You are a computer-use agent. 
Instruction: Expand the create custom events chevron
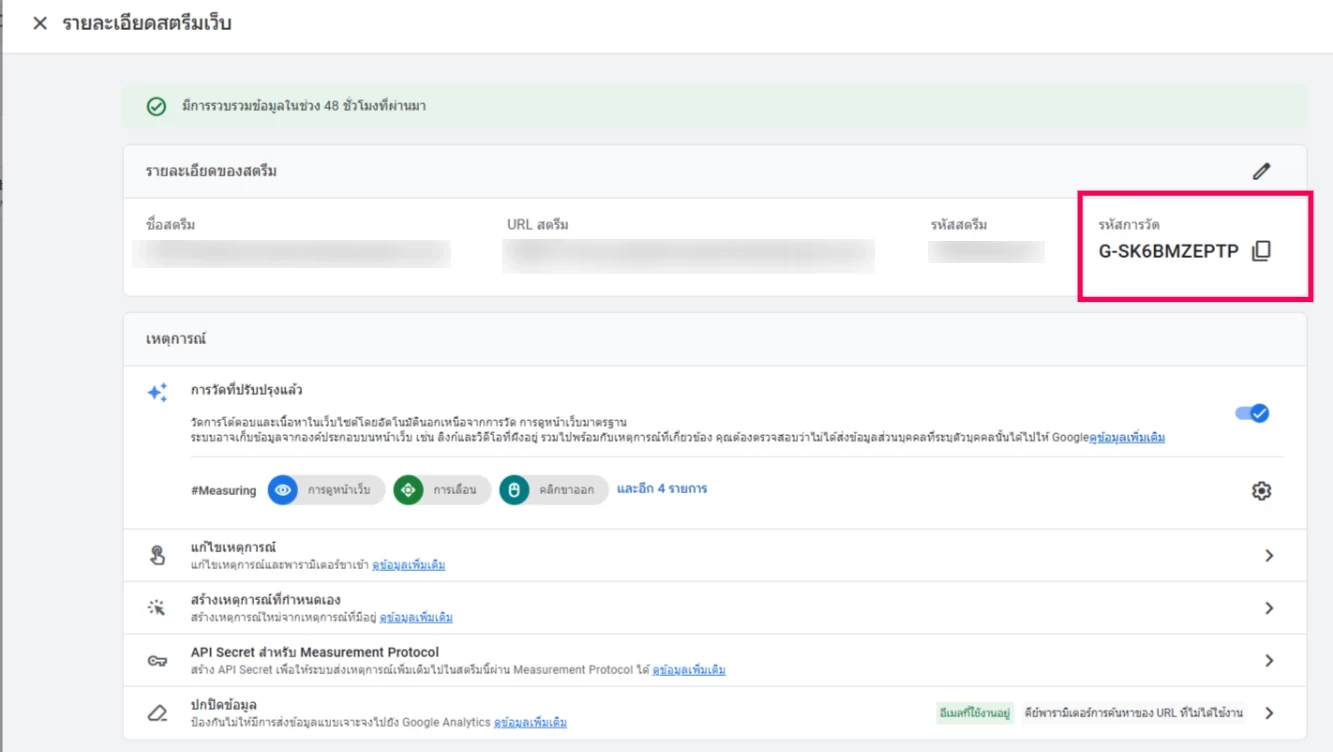1269,608
